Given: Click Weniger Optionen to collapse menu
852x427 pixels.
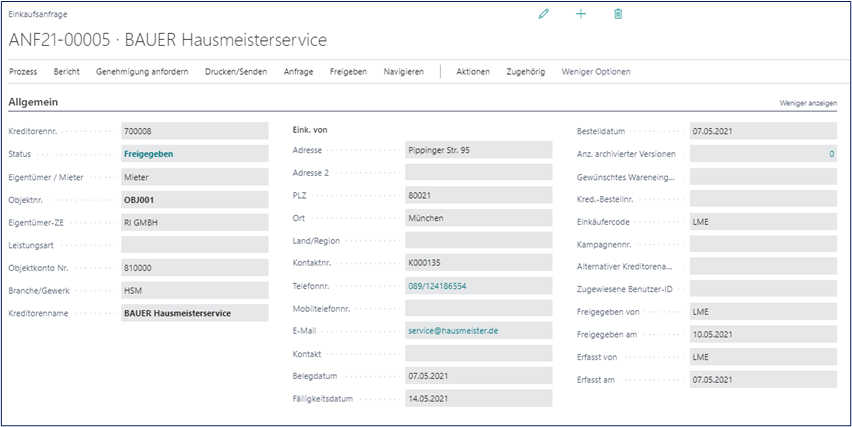Looking at the screenshot, I should pos(596,72).
